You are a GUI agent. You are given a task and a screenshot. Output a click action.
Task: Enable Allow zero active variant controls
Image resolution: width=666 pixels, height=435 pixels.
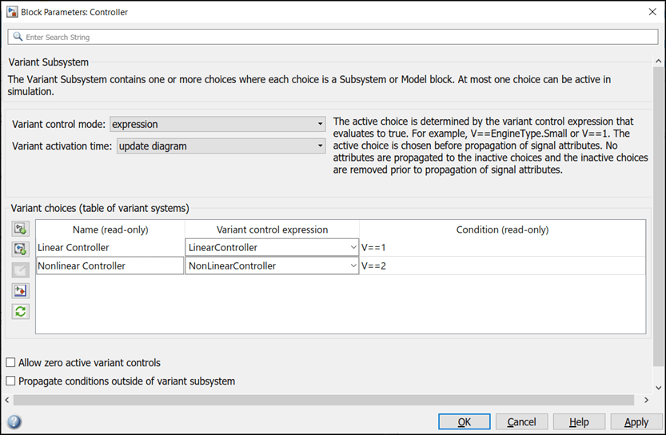pyautogui.click(x=11, y=363)
